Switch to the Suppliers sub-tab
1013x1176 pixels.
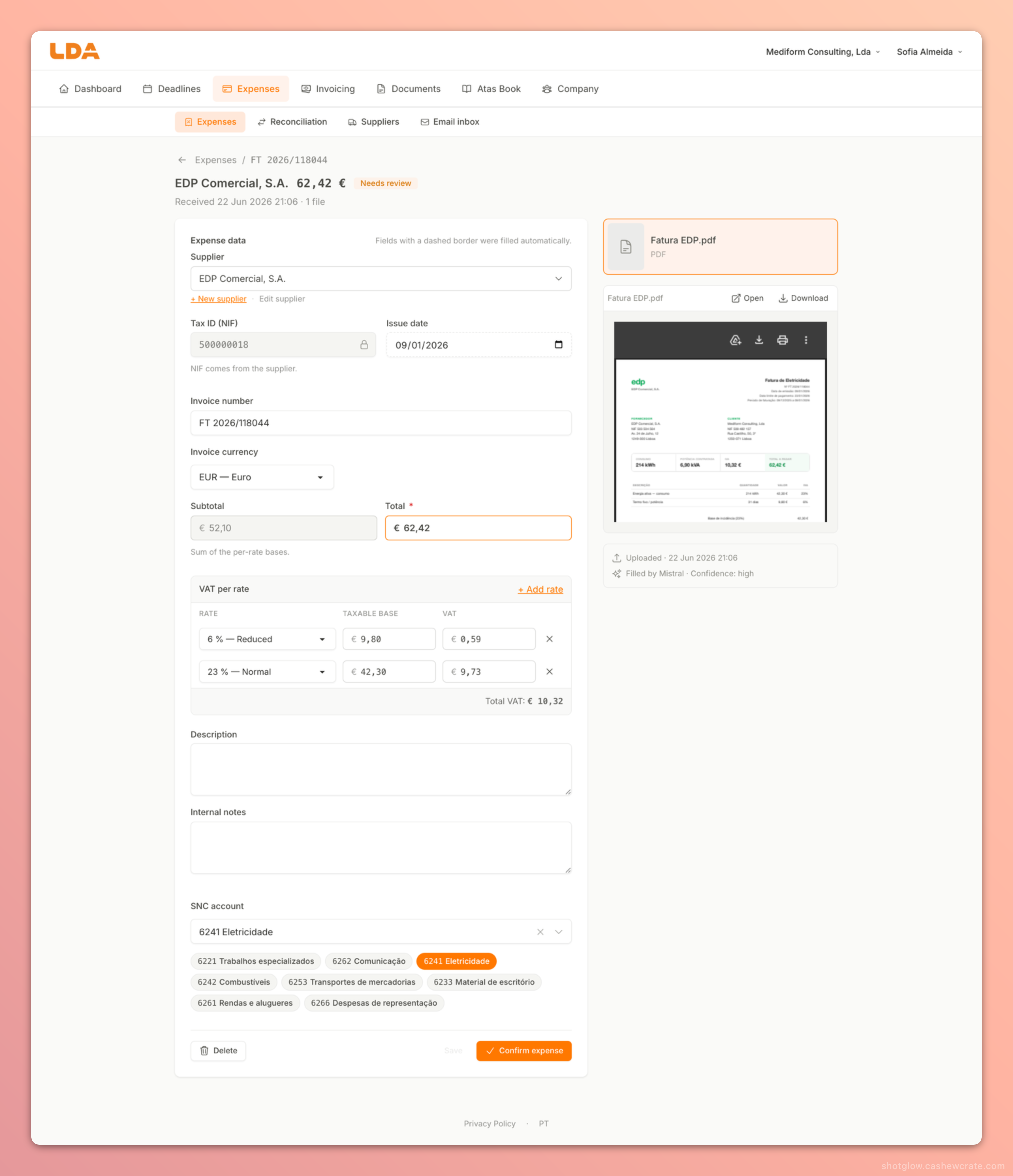click(x=373, y=122)
